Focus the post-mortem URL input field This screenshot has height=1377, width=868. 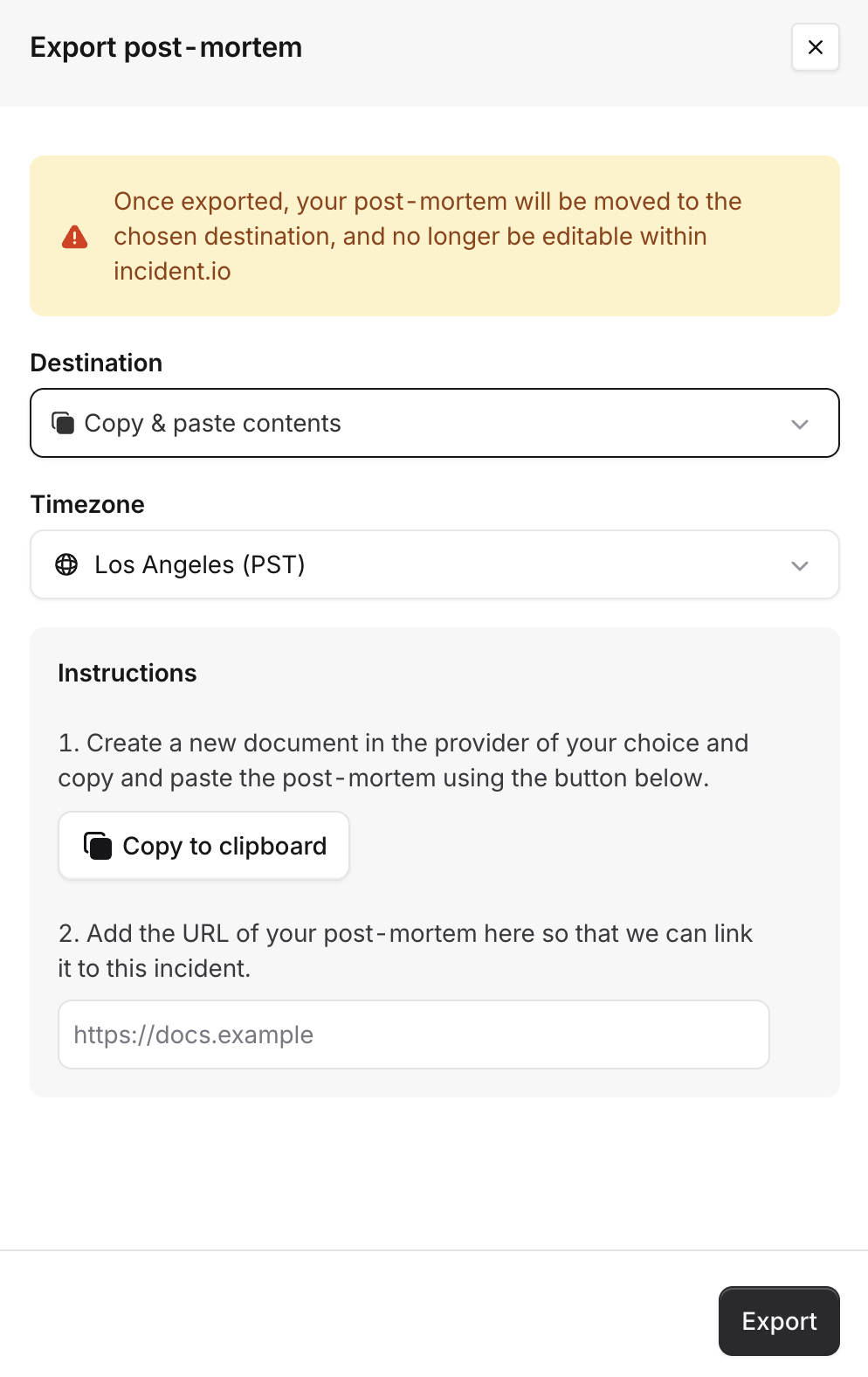pos(413,1034)
